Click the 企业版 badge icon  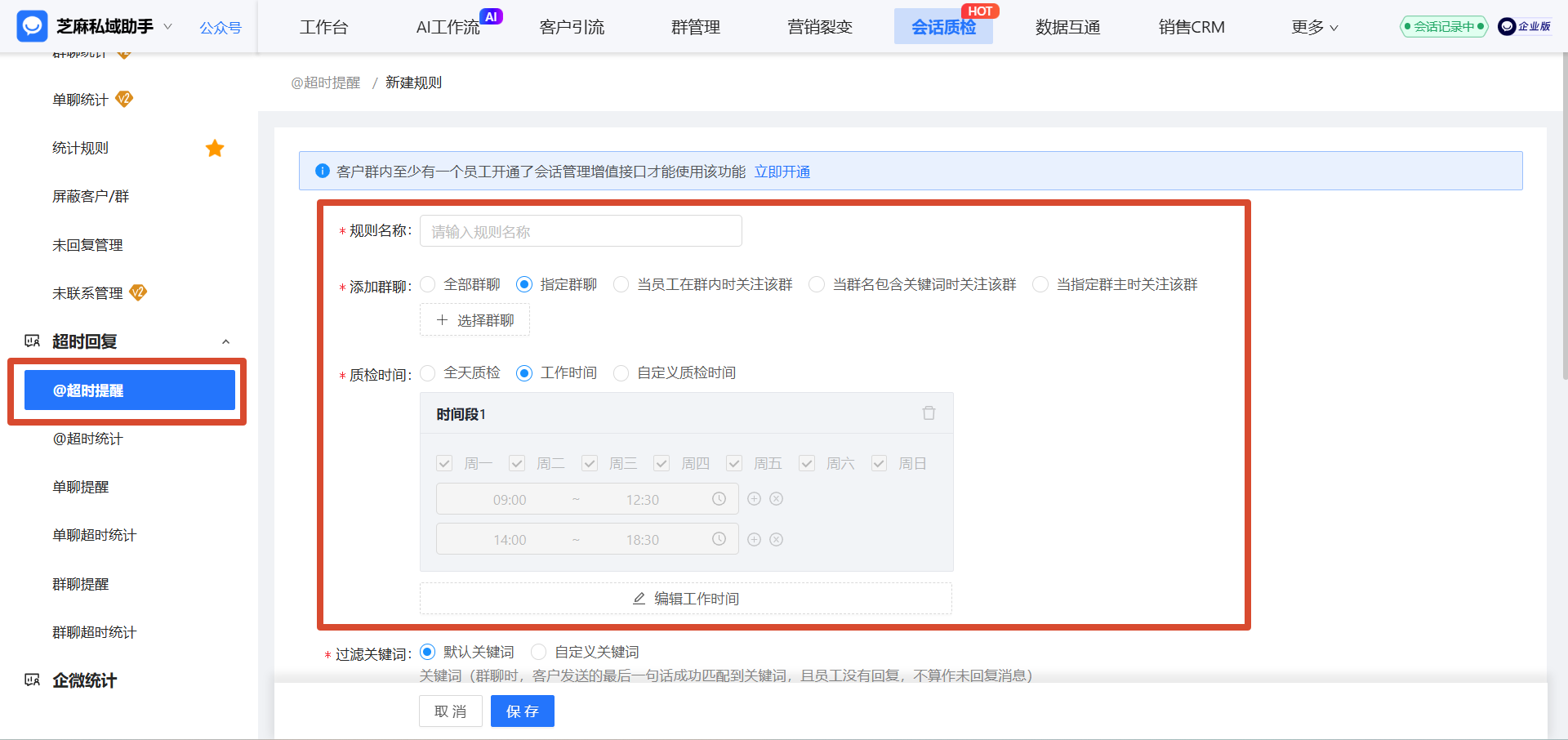click(x=1524, y=26)
